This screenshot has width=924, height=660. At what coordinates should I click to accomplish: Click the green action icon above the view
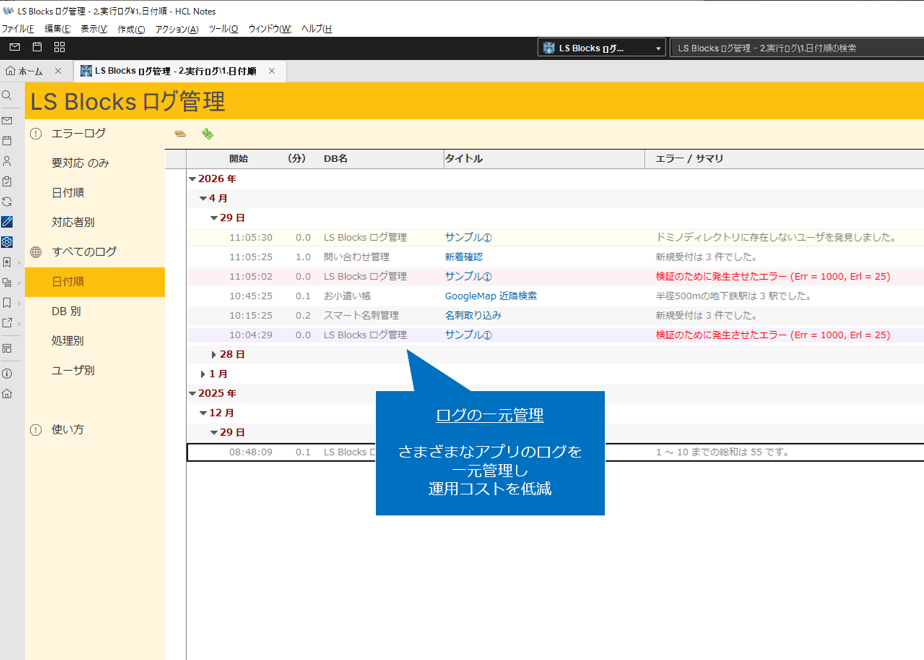pyautogui.click(x=207, y=134)
